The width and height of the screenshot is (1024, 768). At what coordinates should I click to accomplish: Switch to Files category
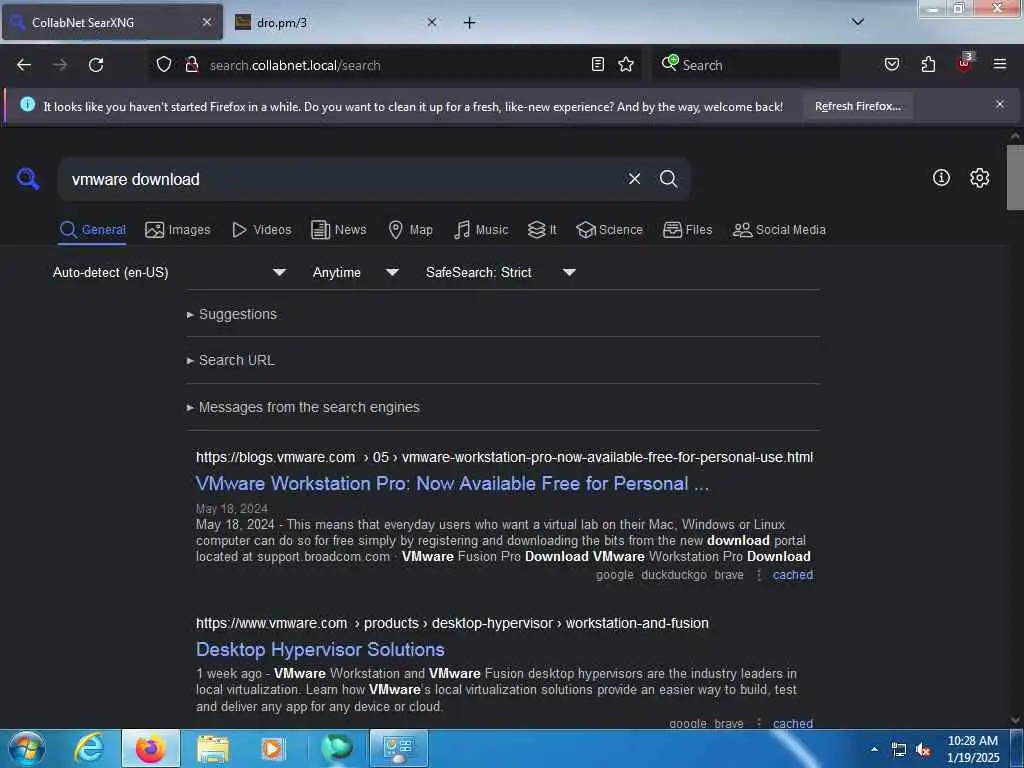(687, 230)
